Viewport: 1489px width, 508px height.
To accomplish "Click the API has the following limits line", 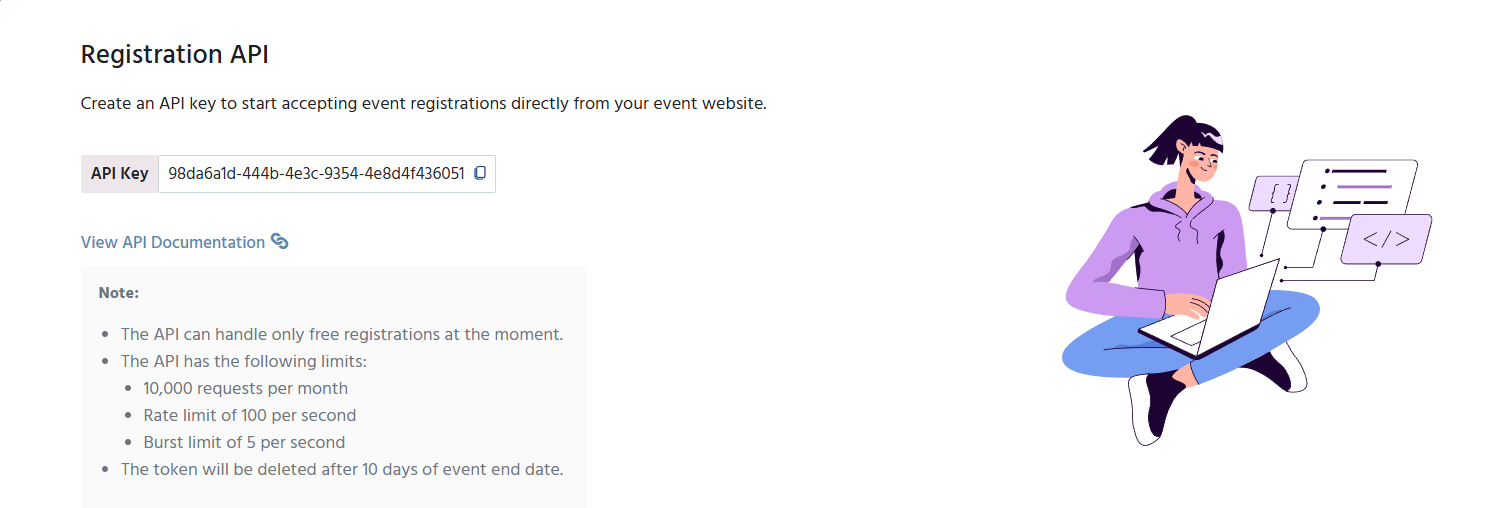I will tap(244, 361).
